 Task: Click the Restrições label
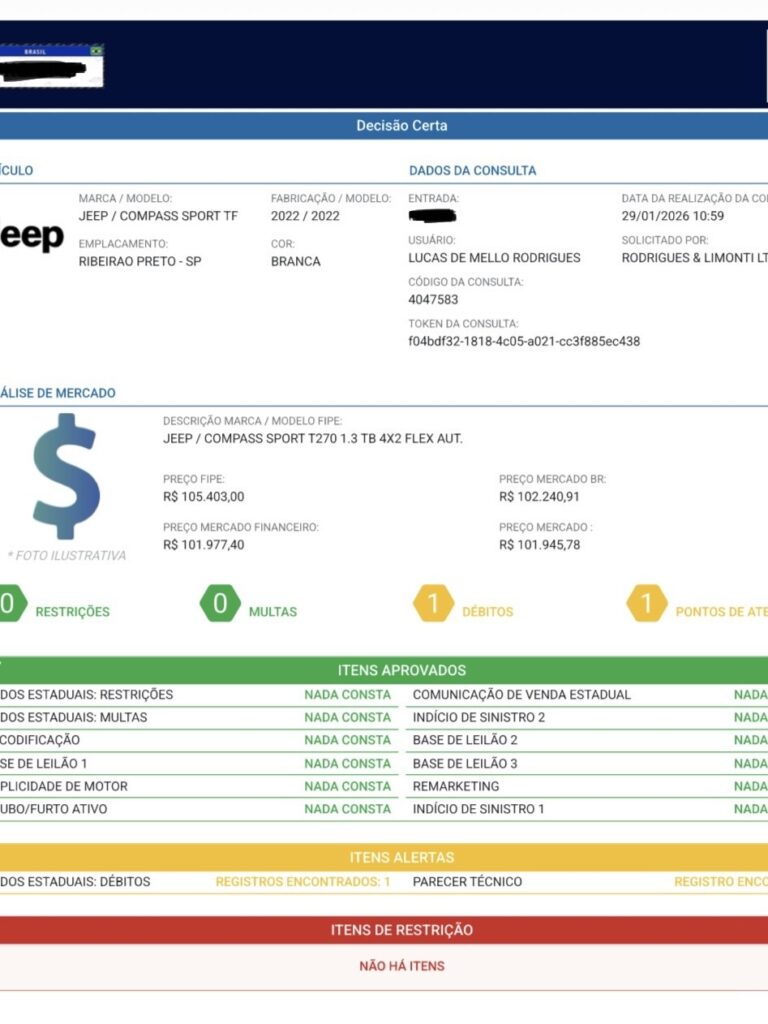72,612
